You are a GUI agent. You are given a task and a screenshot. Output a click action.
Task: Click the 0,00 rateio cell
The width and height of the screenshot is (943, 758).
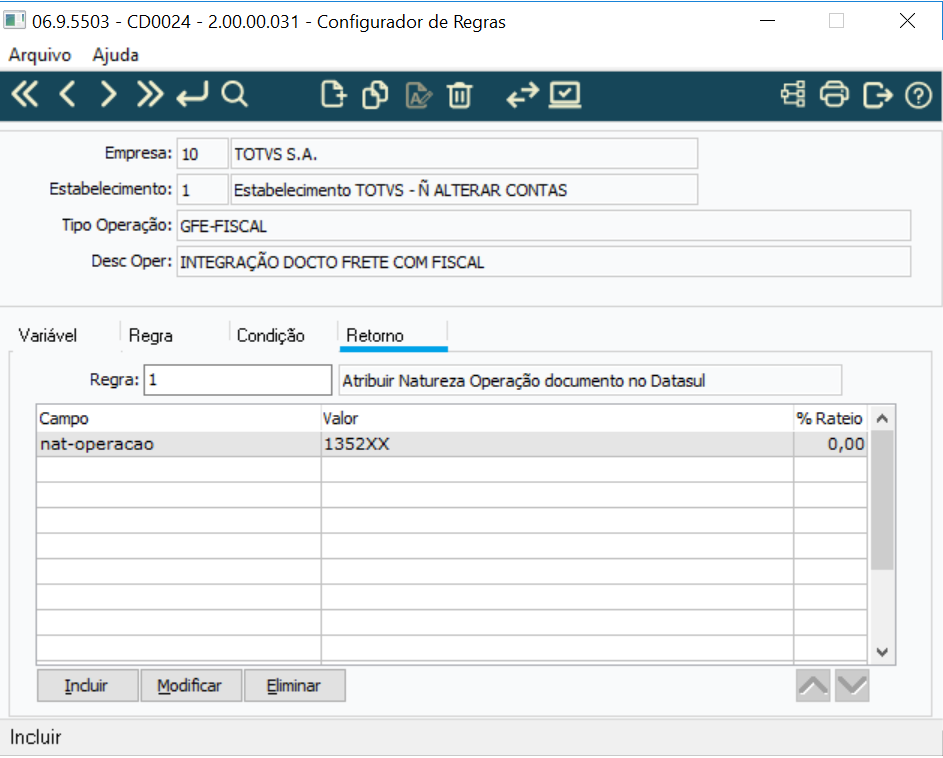830,444
